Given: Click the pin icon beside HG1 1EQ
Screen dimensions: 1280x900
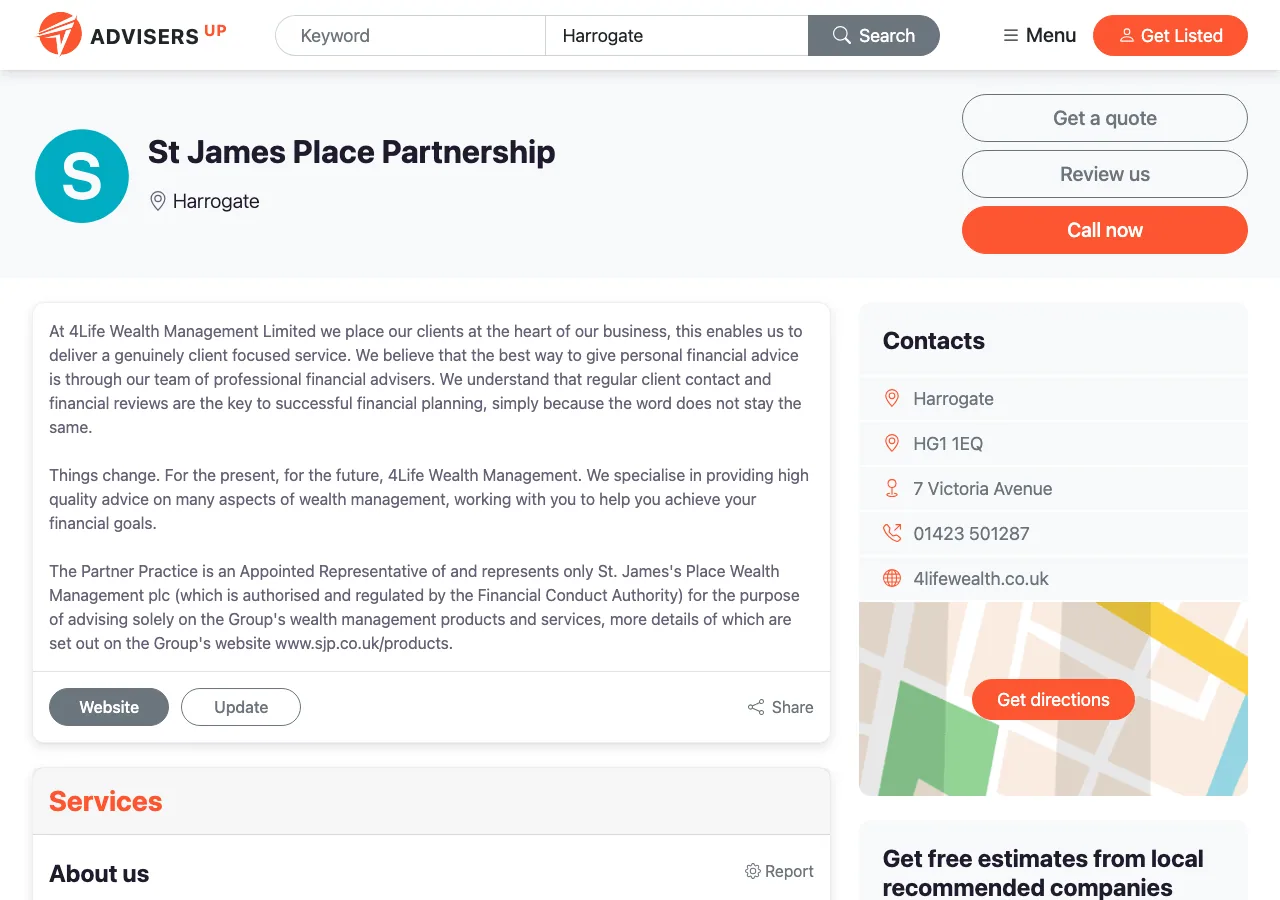Looking at the screenshot, I should click(891, 443).
